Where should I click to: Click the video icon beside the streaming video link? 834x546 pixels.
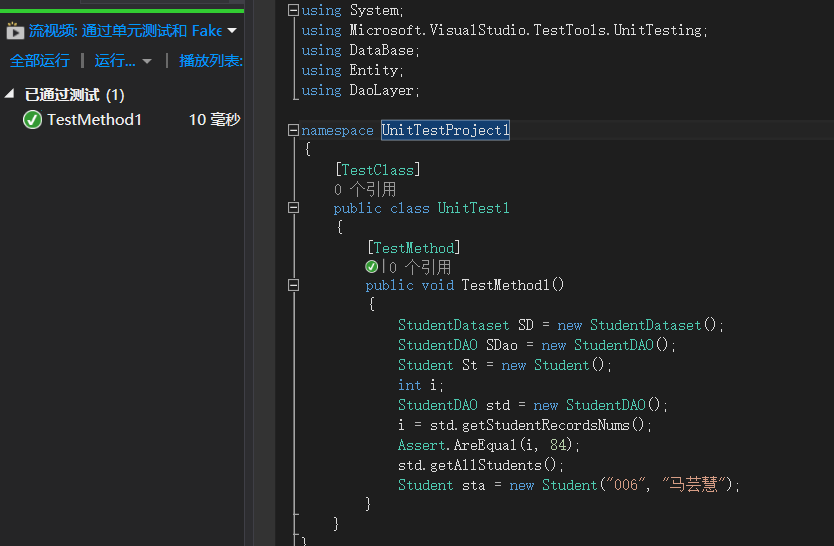click(x=15, y=31)
